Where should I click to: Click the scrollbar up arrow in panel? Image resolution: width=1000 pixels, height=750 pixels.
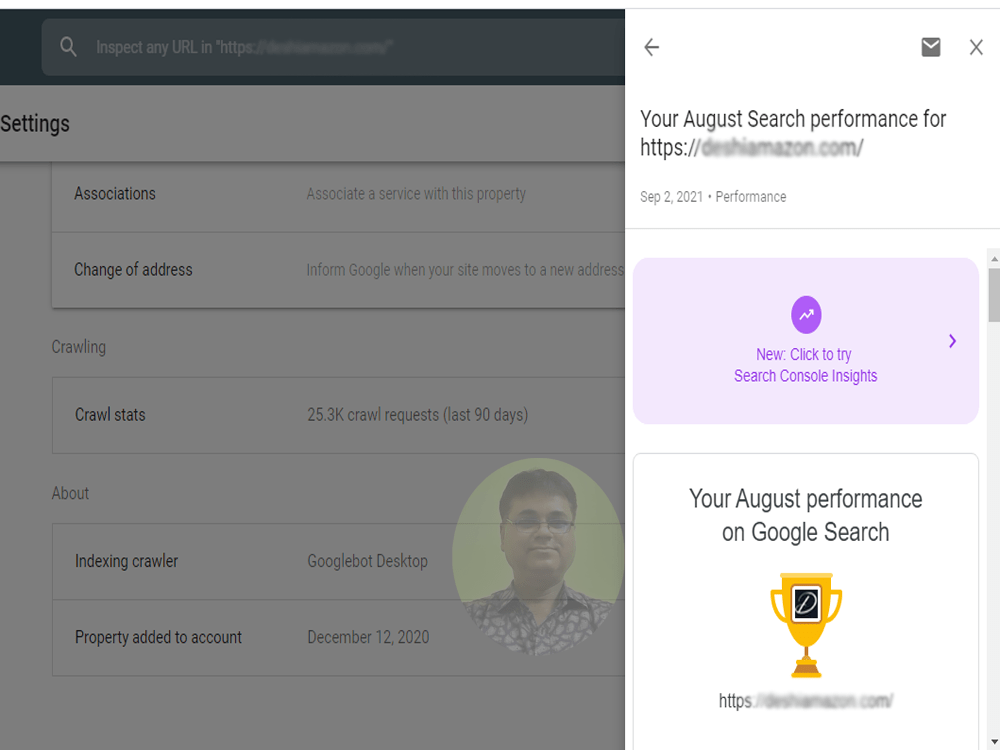994,258
